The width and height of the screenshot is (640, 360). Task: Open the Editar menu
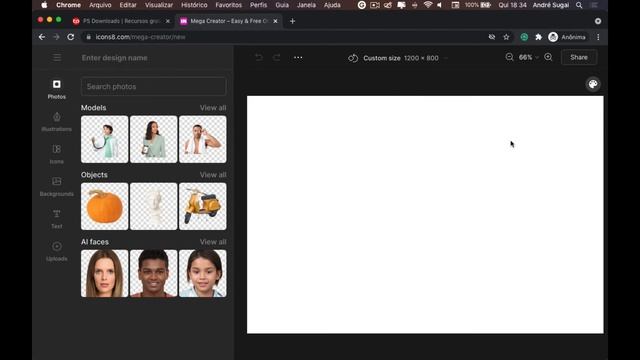pos(128,5)
